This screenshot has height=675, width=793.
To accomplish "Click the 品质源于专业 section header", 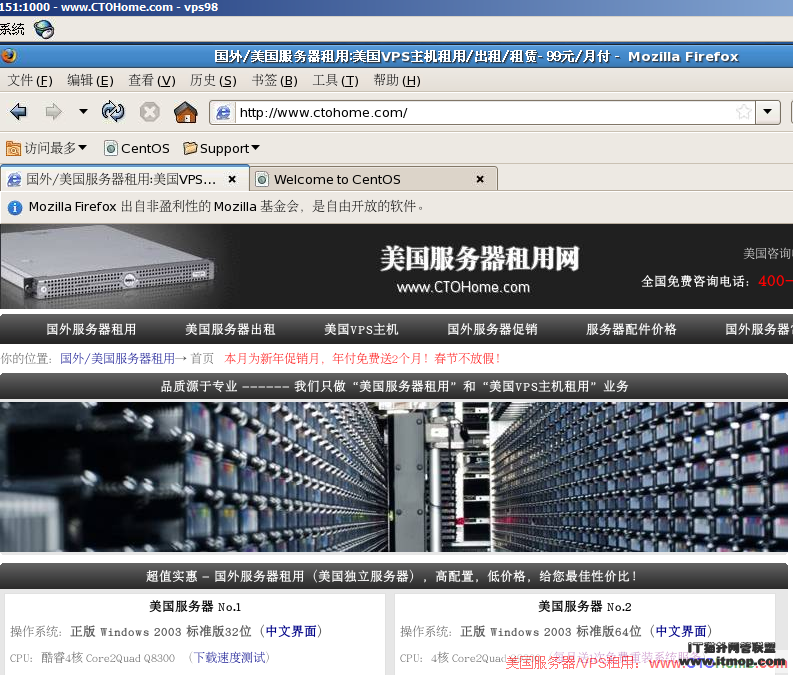I will pos(394,386).
